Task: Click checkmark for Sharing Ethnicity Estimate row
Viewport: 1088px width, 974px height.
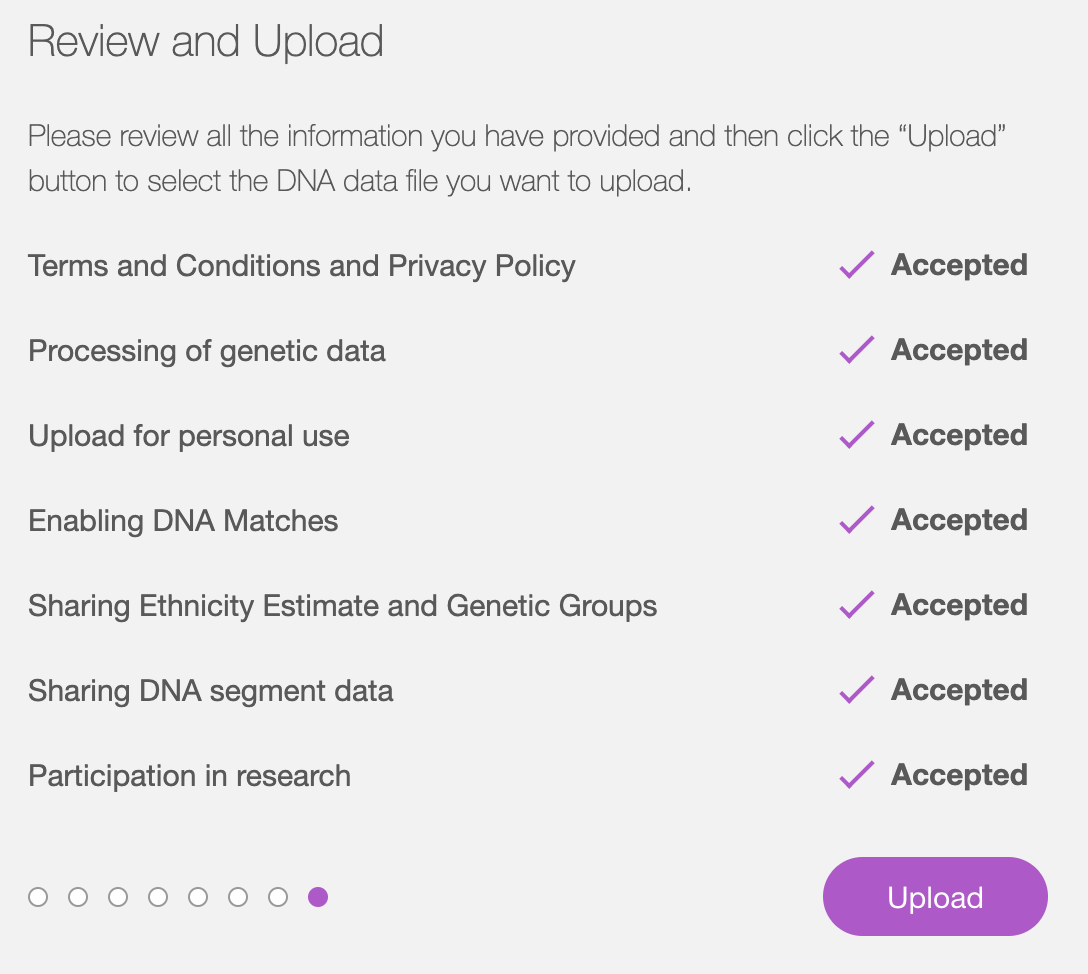Action: click(x=857, y=605)
